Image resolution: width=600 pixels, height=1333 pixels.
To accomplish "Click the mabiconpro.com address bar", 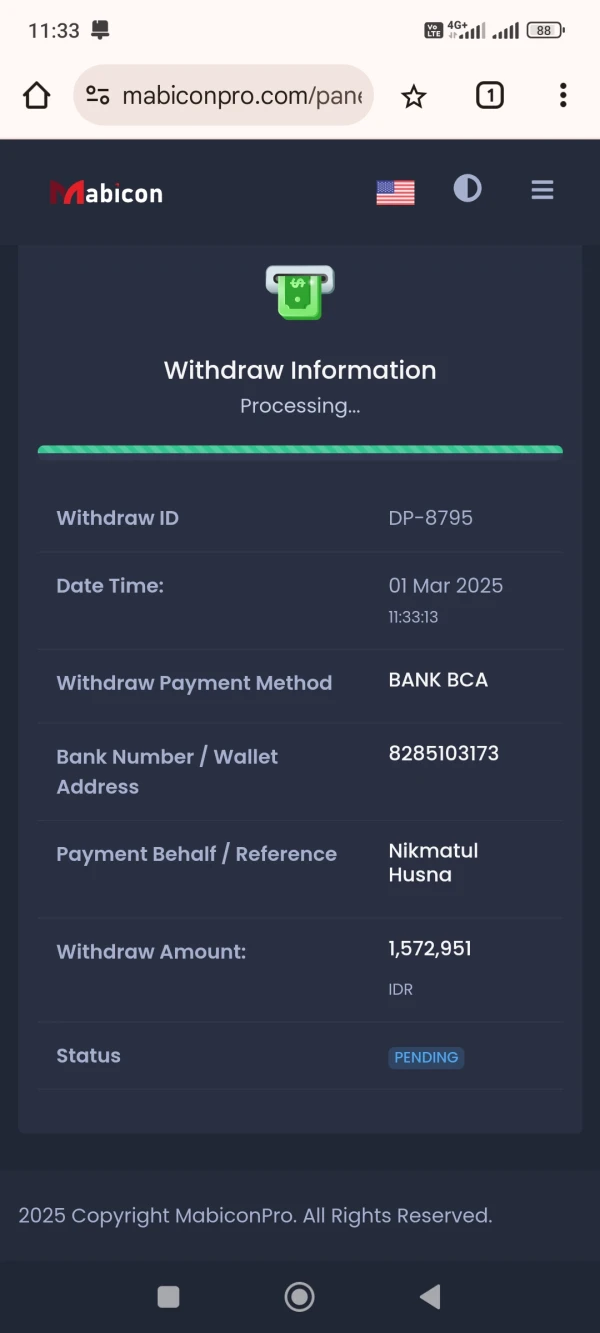I will point(240,96).
